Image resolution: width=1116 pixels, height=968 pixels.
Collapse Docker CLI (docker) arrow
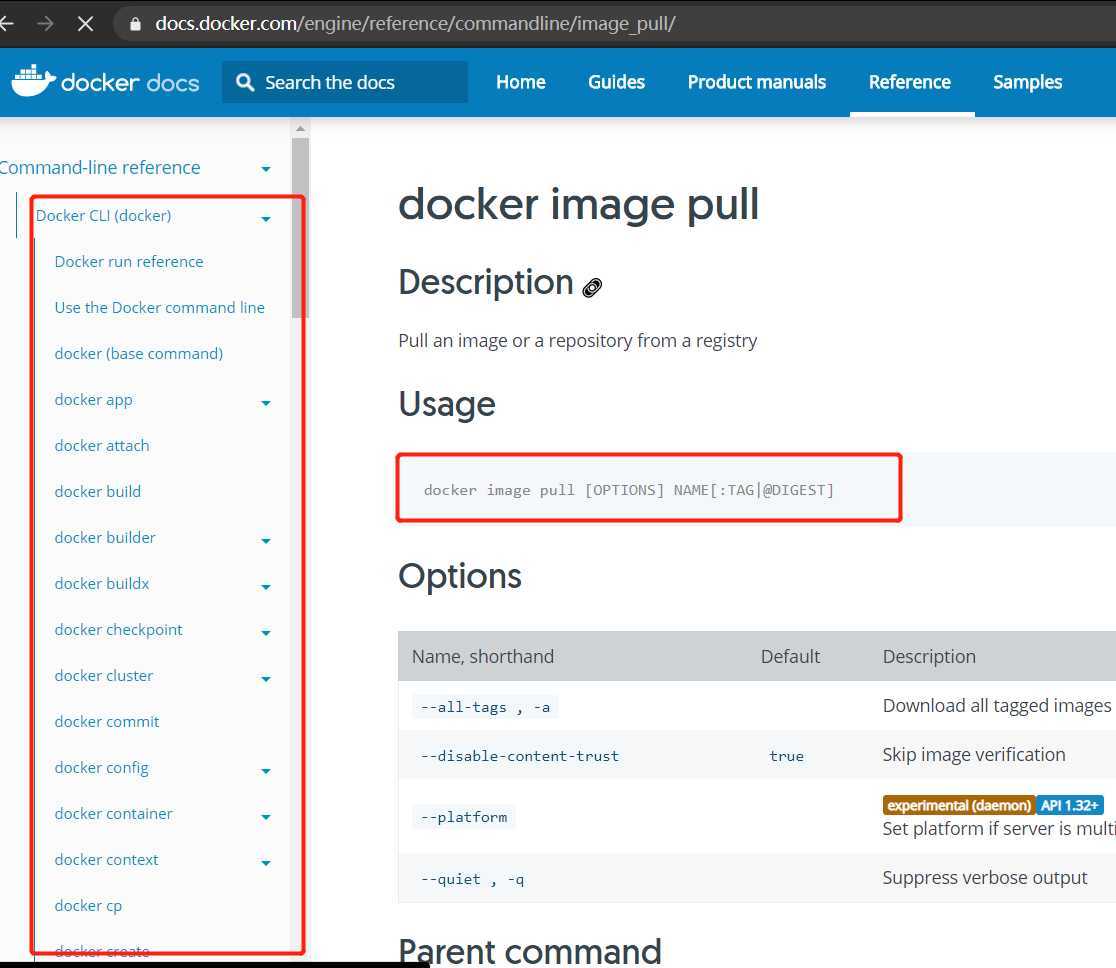265,219
